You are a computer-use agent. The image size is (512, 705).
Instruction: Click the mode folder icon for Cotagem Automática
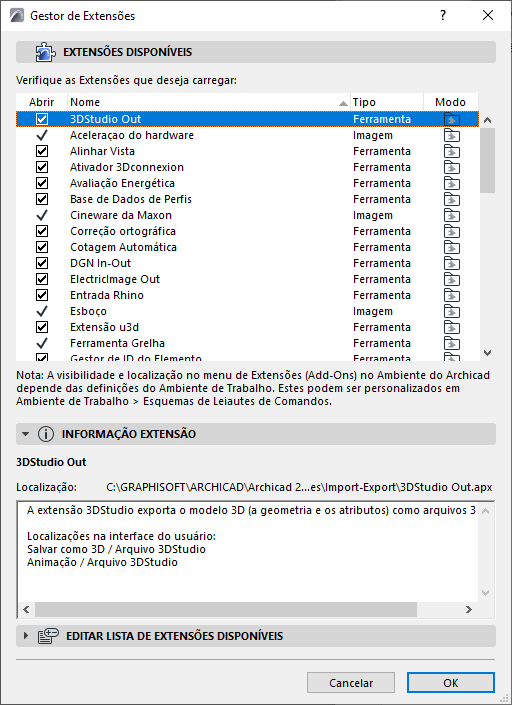click(x=452, y=247)
